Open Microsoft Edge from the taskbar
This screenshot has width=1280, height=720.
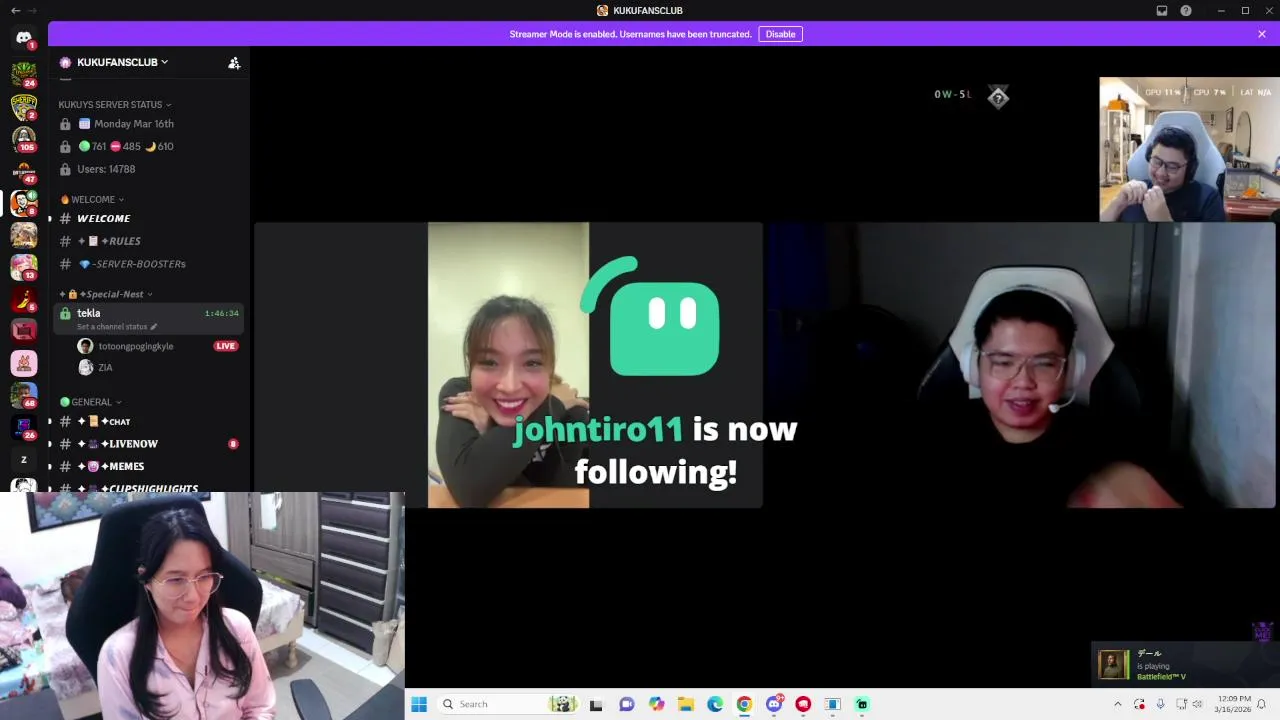[715, 704]
